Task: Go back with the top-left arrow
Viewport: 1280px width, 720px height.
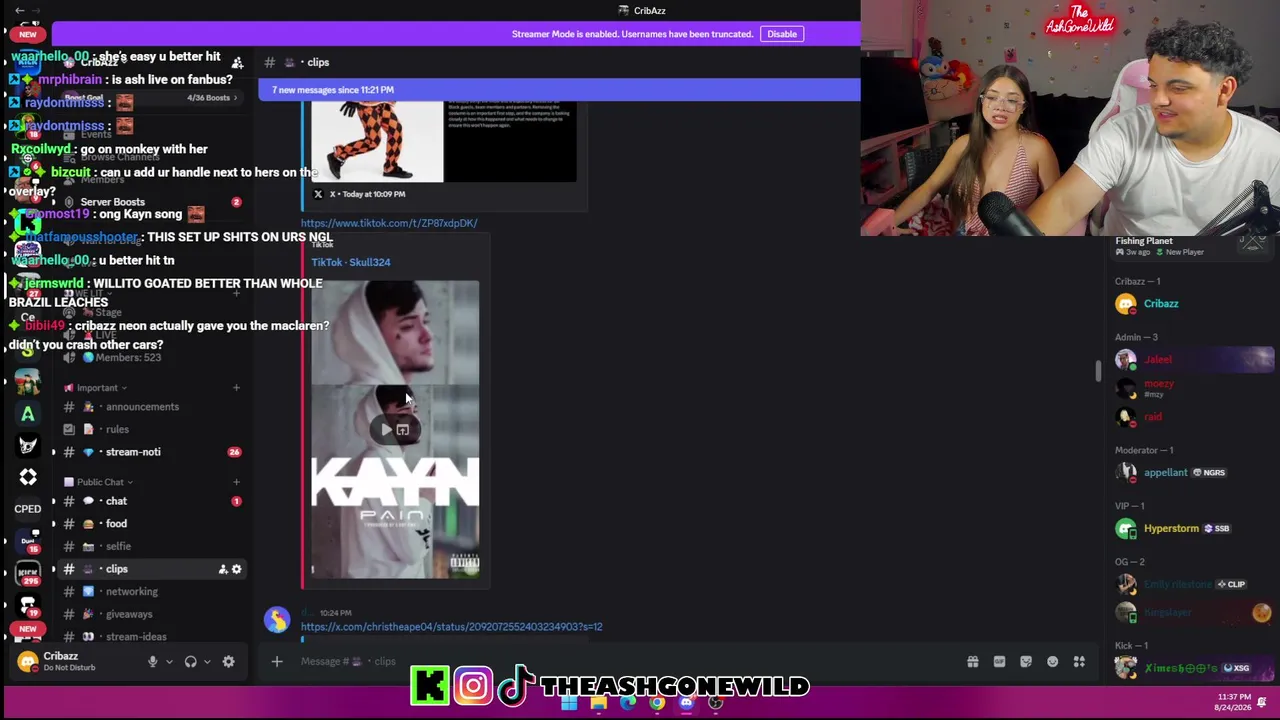Action: [20, 10]
